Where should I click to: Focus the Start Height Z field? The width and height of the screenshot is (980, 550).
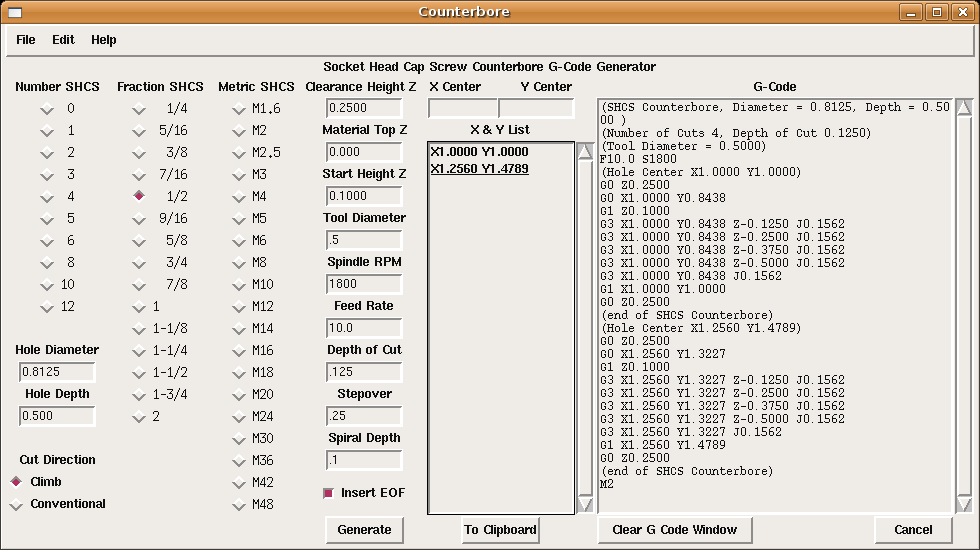[364, 196]
